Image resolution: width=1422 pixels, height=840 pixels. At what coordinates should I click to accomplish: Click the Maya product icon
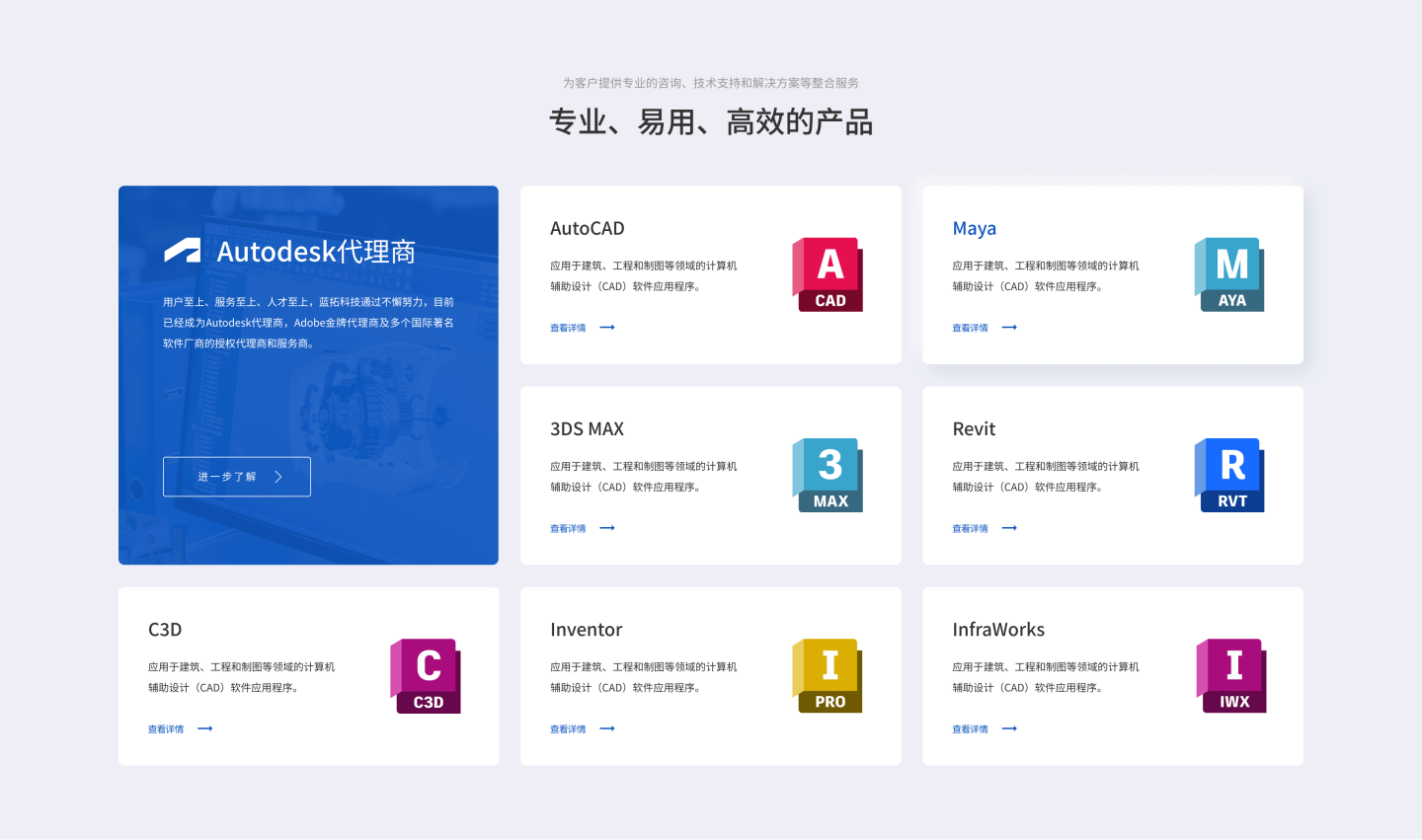pyautogui.click(x=1229, y=274)
